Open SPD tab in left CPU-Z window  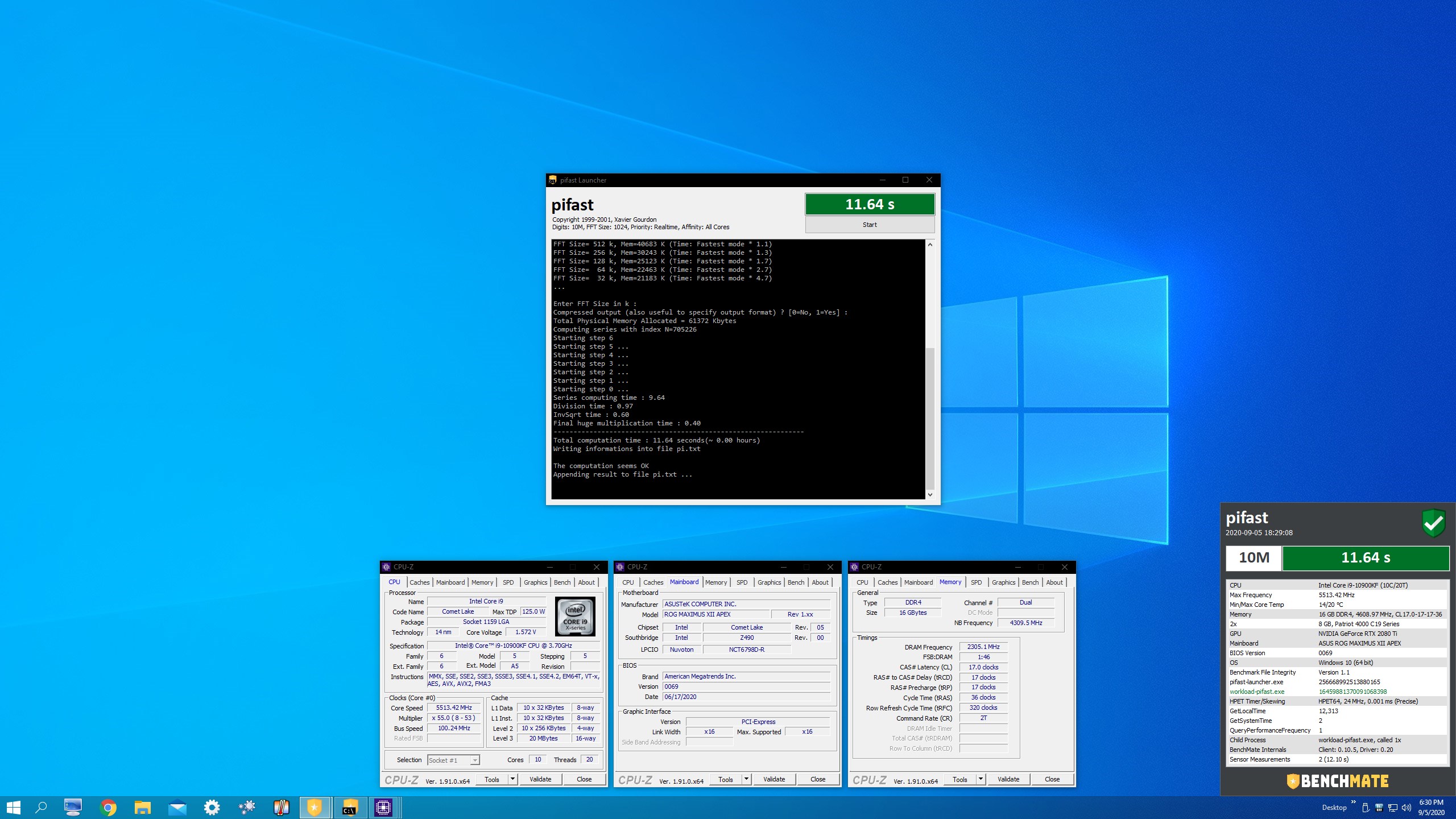pos(508,582)
